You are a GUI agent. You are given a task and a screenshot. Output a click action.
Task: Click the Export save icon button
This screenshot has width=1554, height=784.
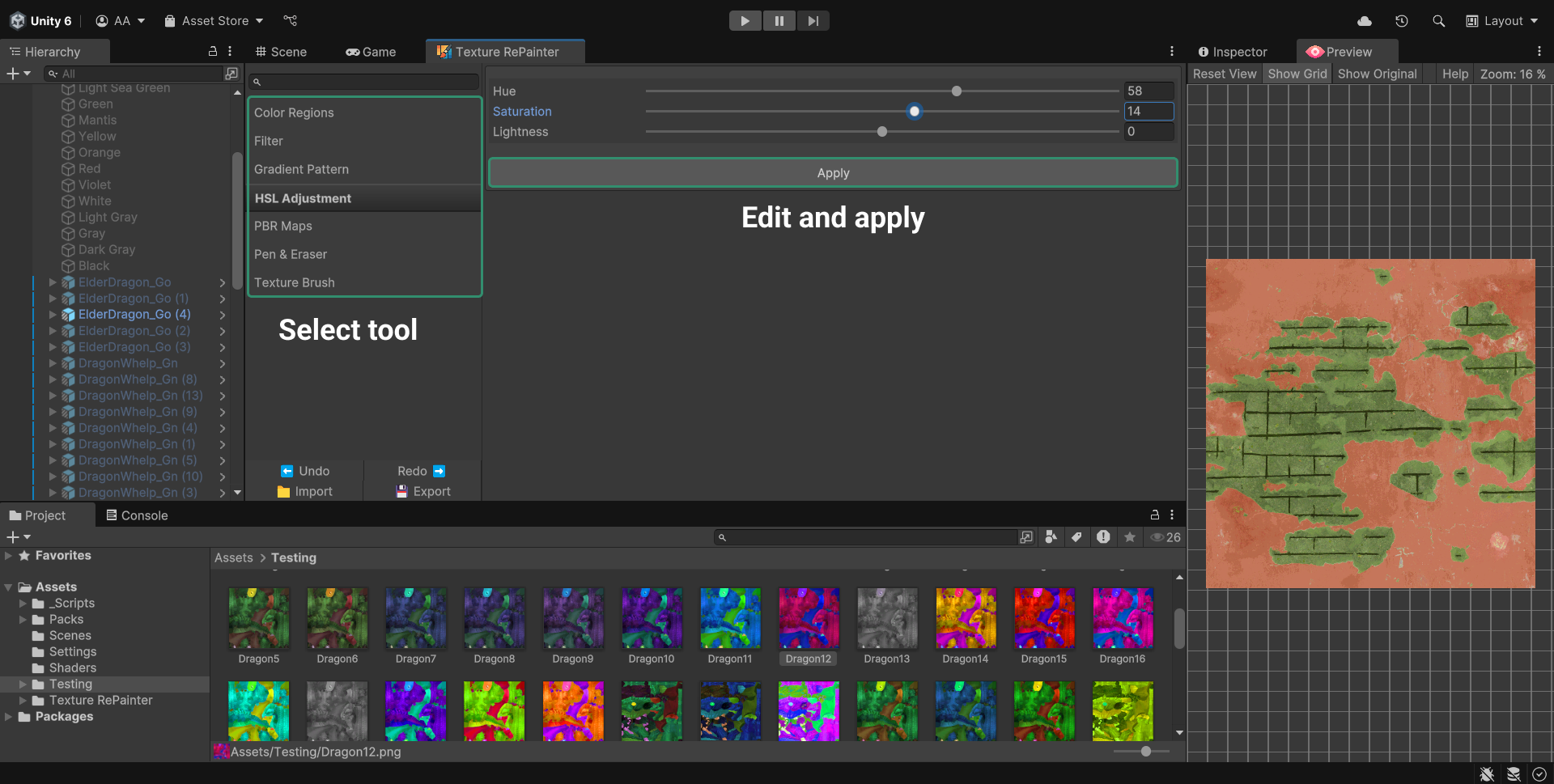point(422,491)
